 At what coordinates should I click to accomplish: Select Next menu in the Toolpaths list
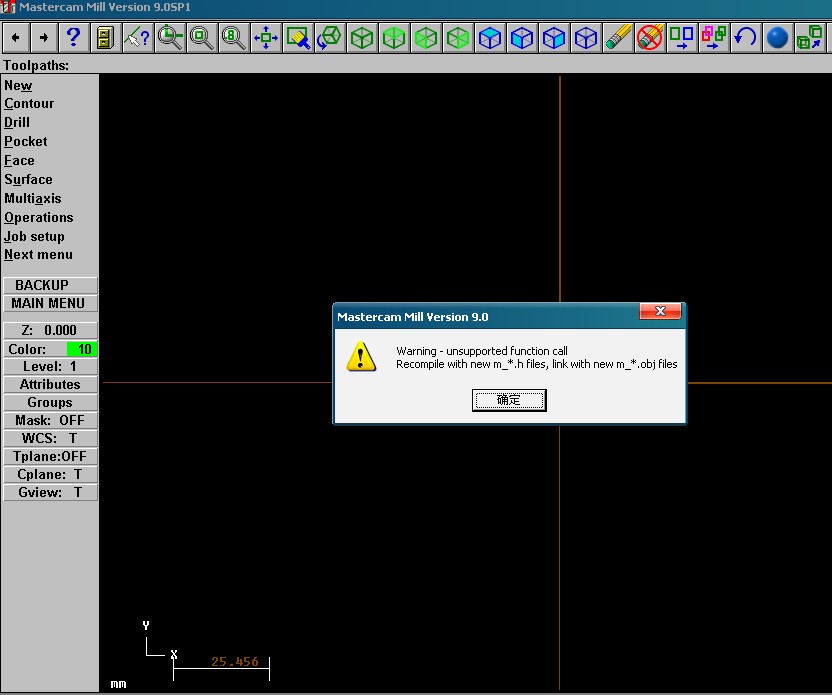point(38,255)
